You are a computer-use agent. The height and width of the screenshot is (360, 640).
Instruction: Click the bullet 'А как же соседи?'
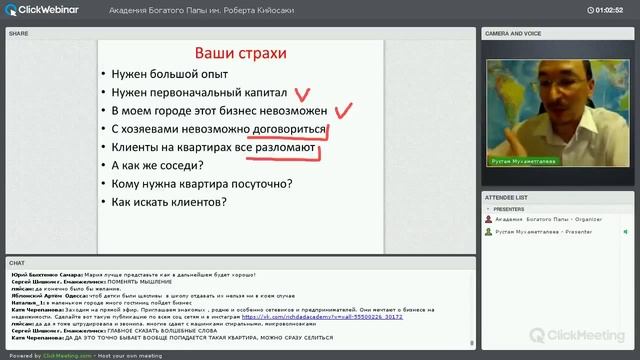pos(157,165)
